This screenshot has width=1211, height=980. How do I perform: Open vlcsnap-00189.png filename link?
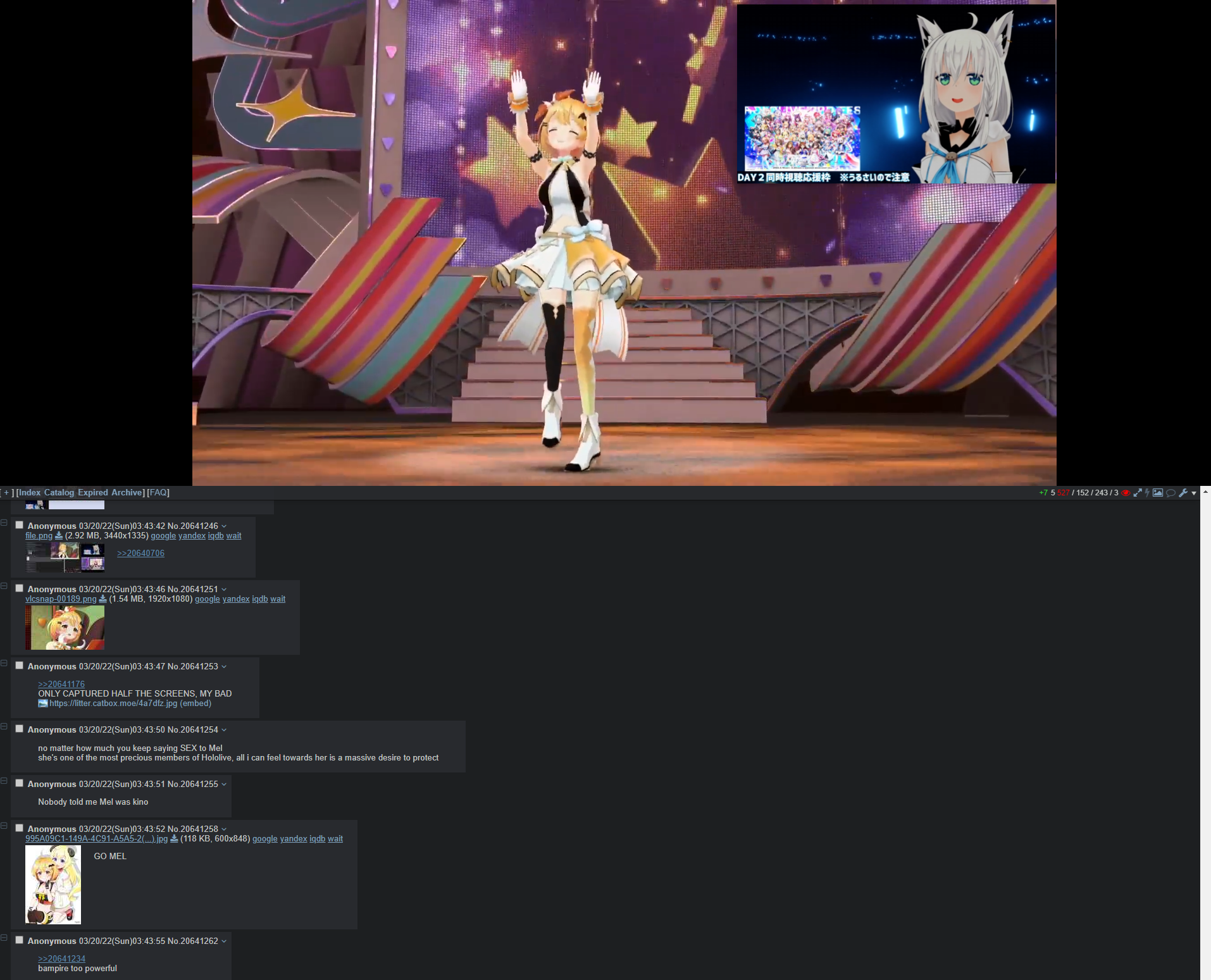coord(61,599)
